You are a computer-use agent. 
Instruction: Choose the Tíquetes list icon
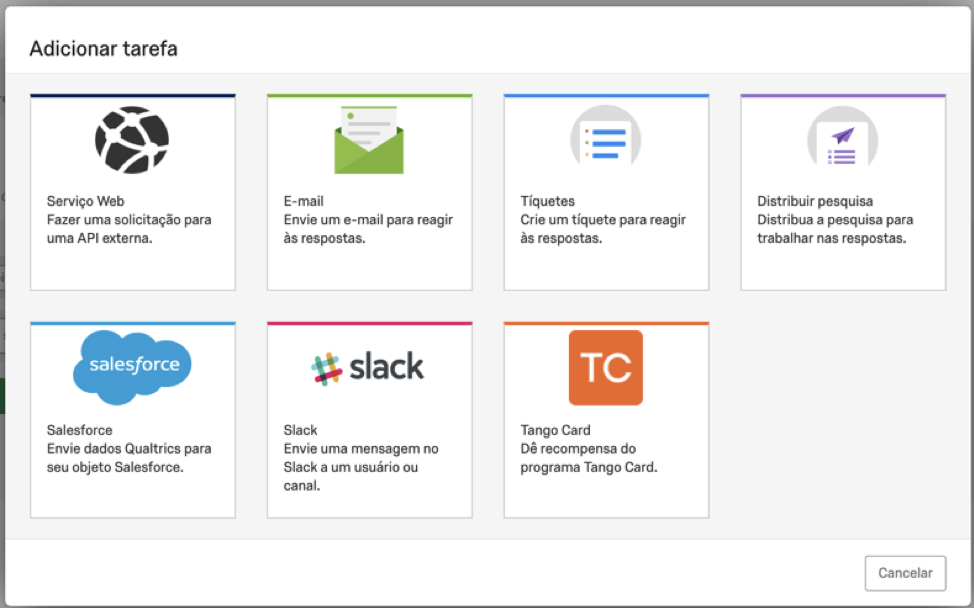(606, 137)
